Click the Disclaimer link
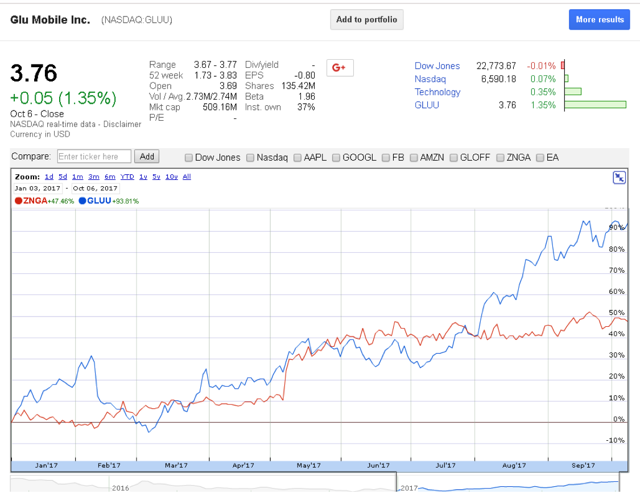 122,124
